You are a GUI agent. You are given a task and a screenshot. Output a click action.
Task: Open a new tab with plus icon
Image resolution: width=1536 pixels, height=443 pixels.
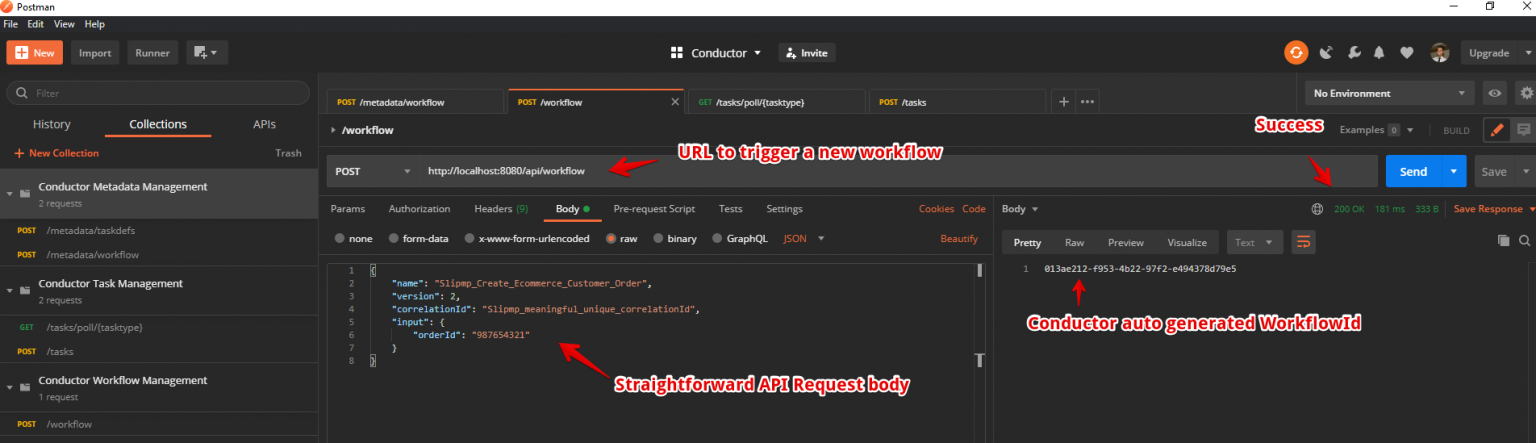(x=1064, y=101)
